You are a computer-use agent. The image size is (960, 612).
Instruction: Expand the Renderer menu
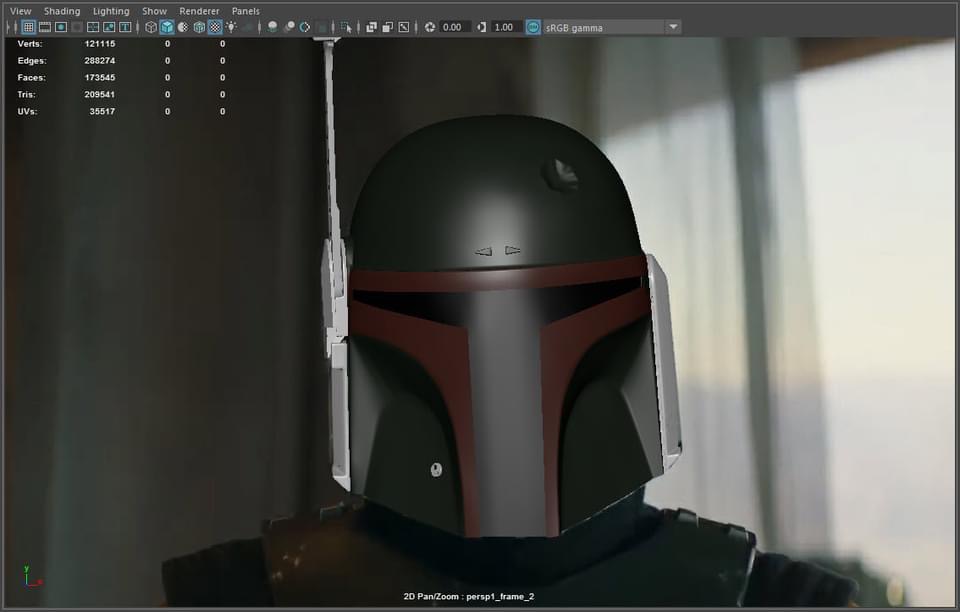point(199,11)
